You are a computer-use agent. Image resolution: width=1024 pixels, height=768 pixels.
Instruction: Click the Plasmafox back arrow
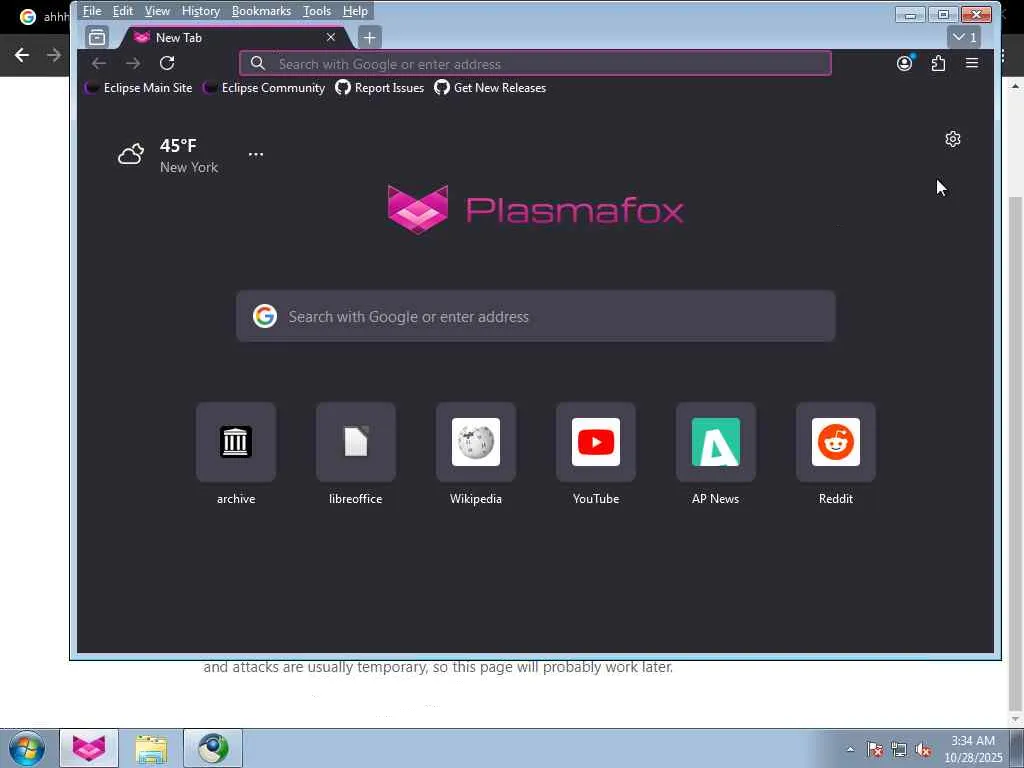coord(99,63)
